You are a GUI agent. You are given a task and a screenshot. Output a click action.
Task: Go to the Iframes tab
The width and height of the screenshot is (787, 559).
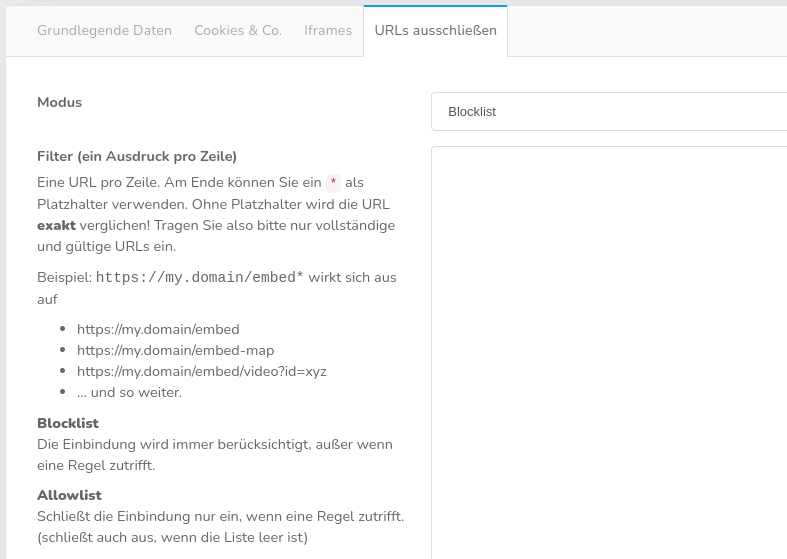click(328, 30)
